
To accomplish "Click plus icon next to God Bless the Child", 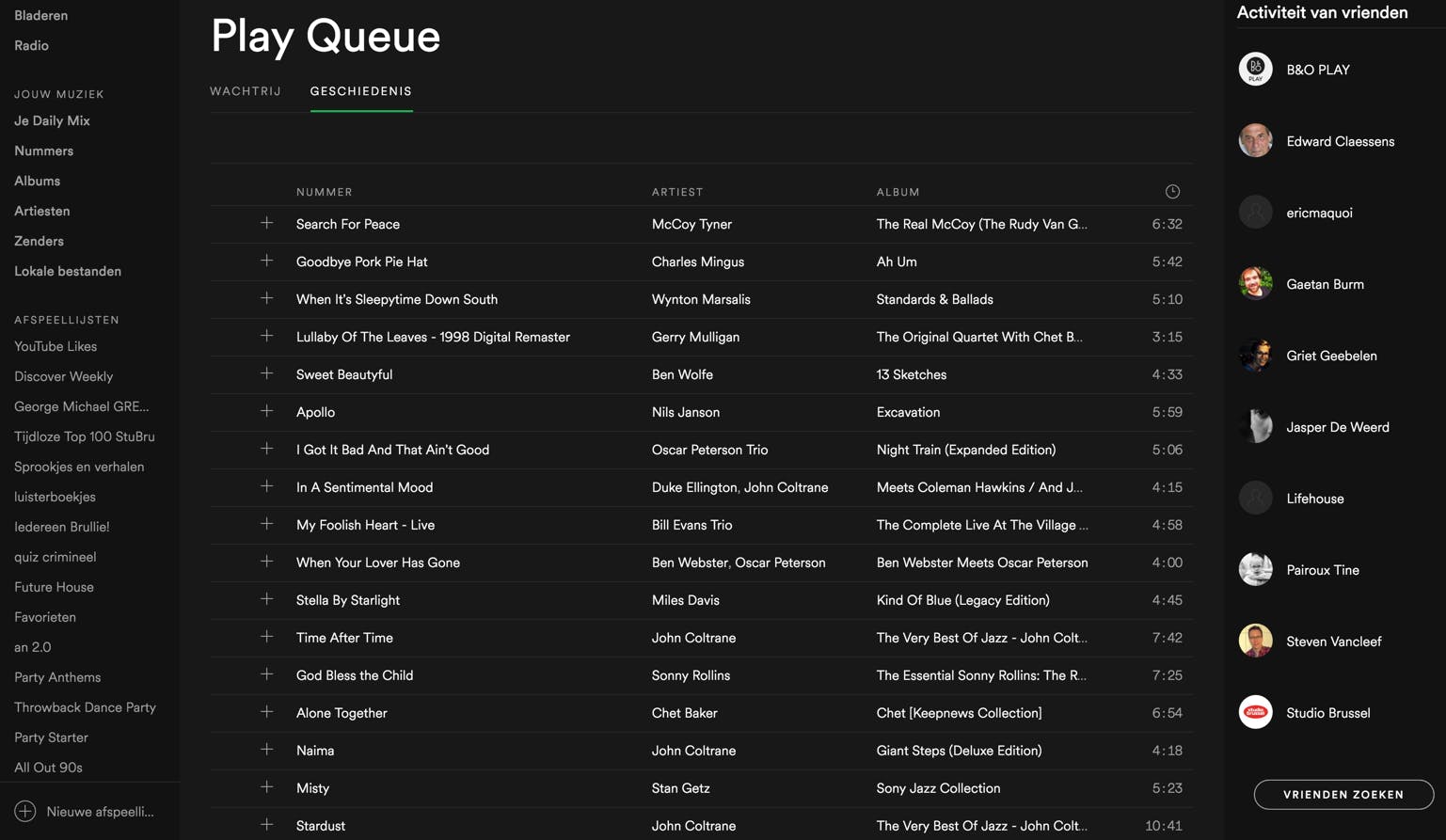I will [x=267, y=674].
